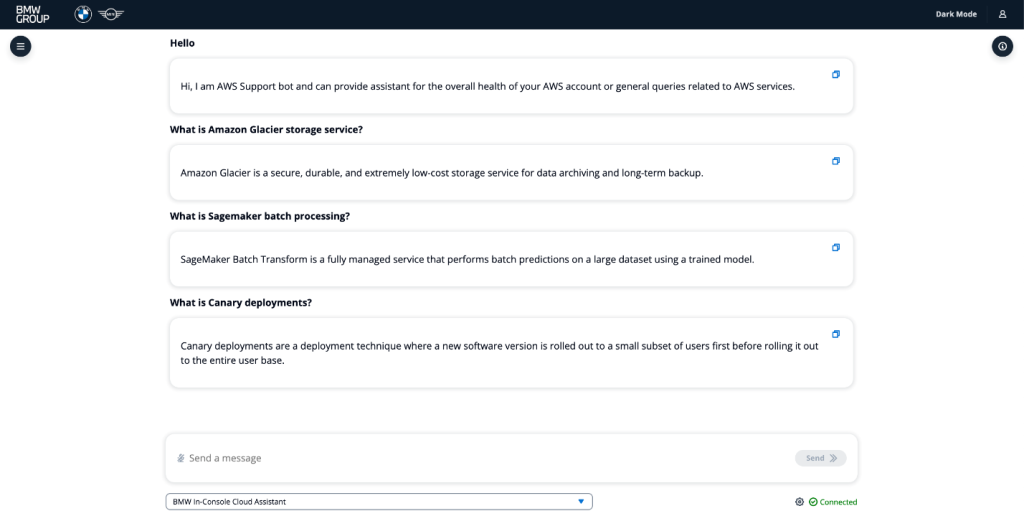This screenshot has height=516, width=1024.
Task: Toggle Dark Mode in header
Action: click(956, 14)
